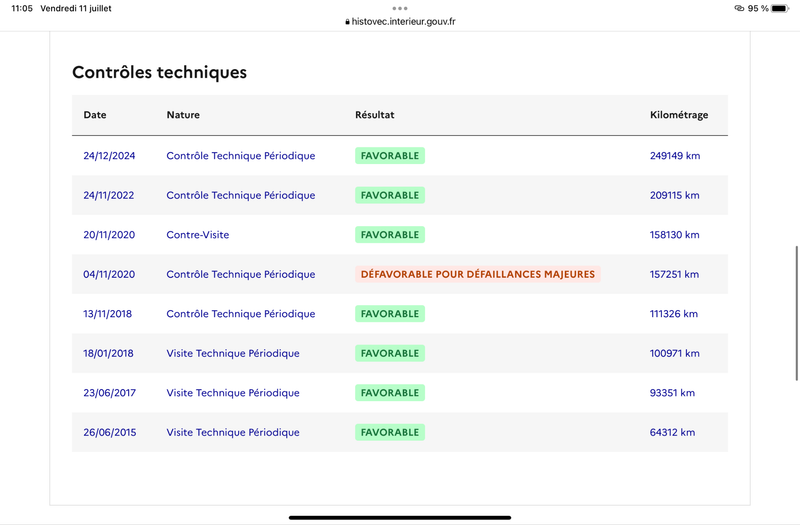
Task: Click the 249149 km mileage value
Action: [674, 156]
